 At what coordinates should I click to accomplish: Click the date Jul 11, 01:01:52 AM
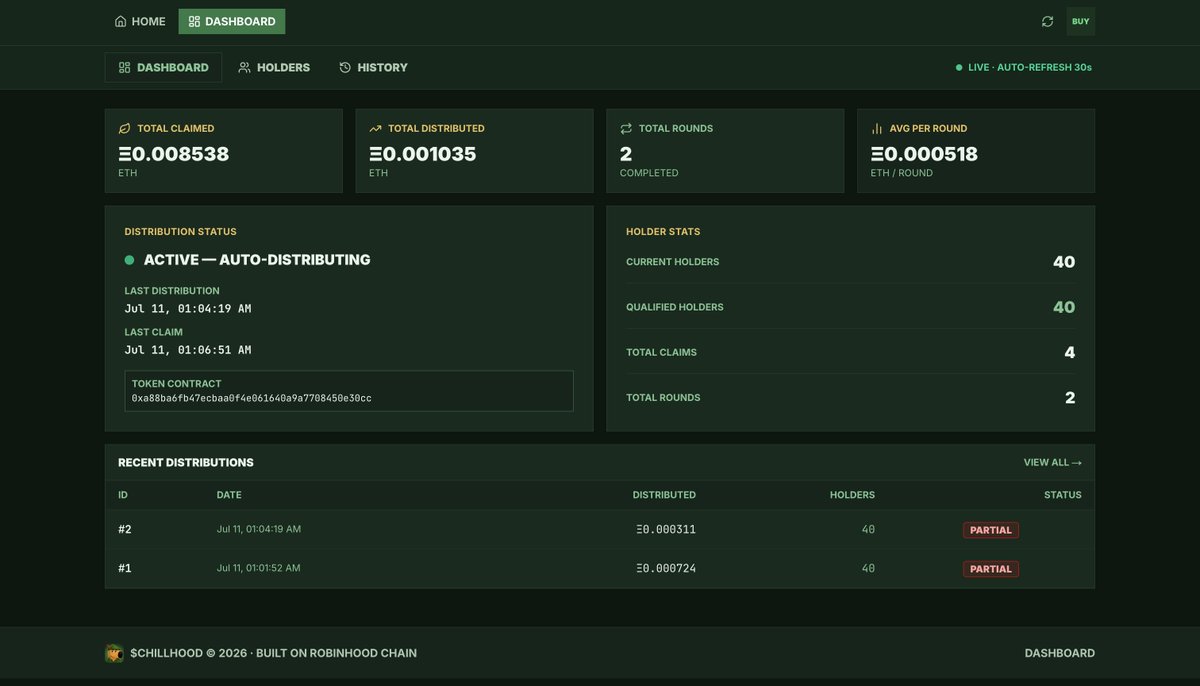pos(259,568)
